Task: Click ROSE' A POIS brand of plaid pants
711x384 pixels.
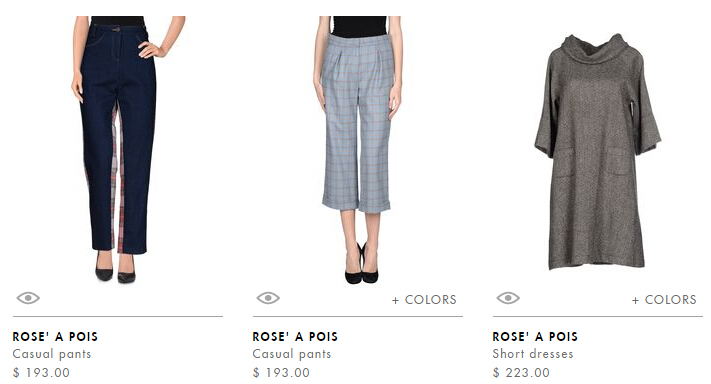Action: 295,336
